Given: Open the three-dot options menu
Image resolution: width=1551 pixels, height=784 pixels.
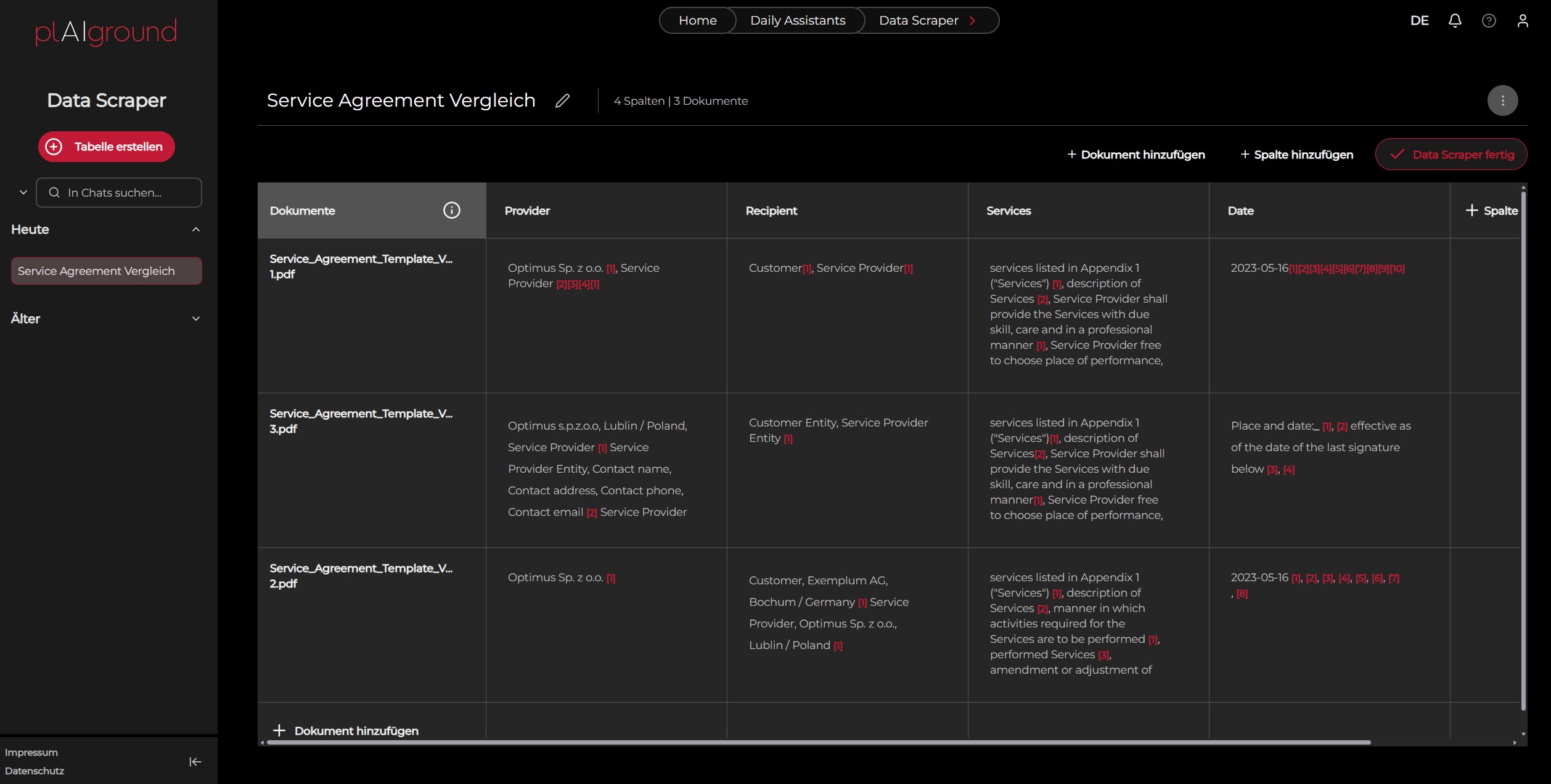Looking at the screenshot, I should pyautogui.click(x=1502, y=100).
